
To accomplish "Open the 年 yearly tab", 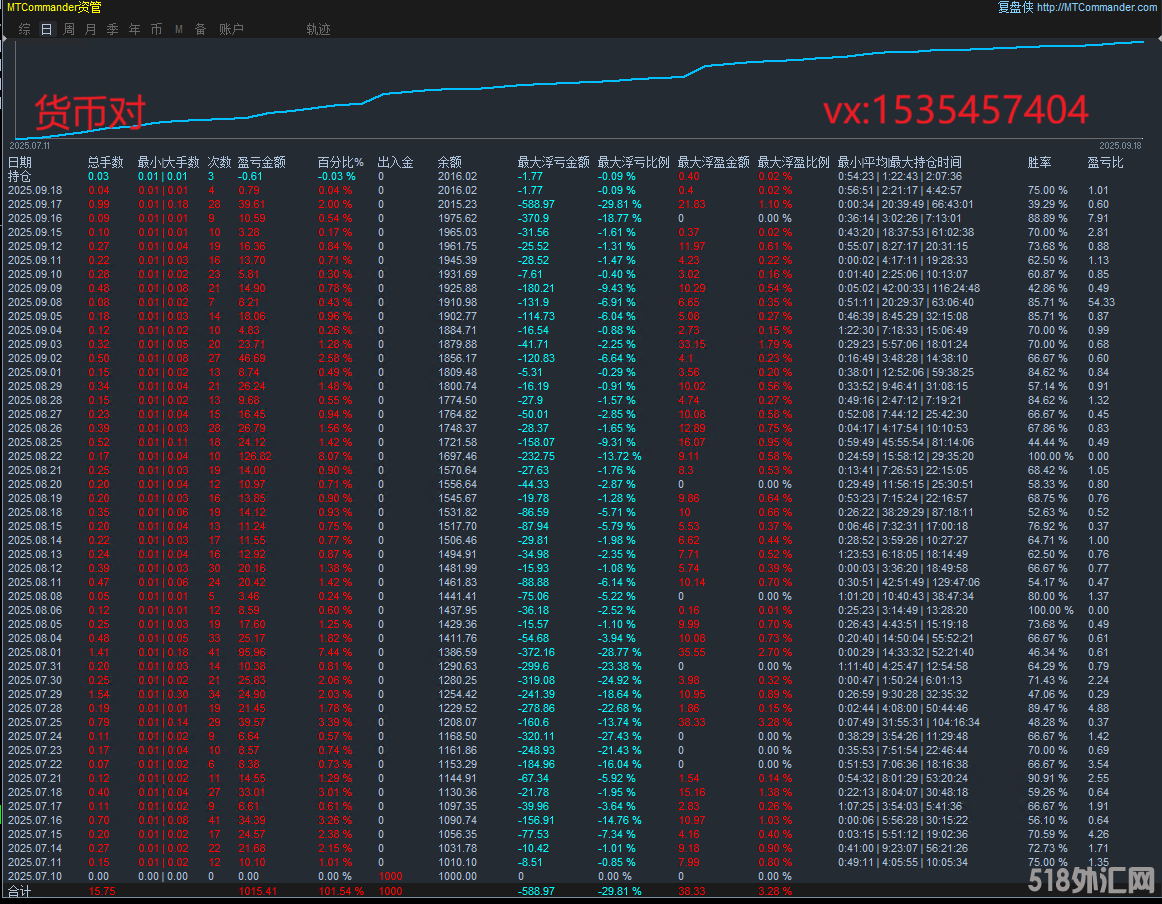I will tap(134, 30).
